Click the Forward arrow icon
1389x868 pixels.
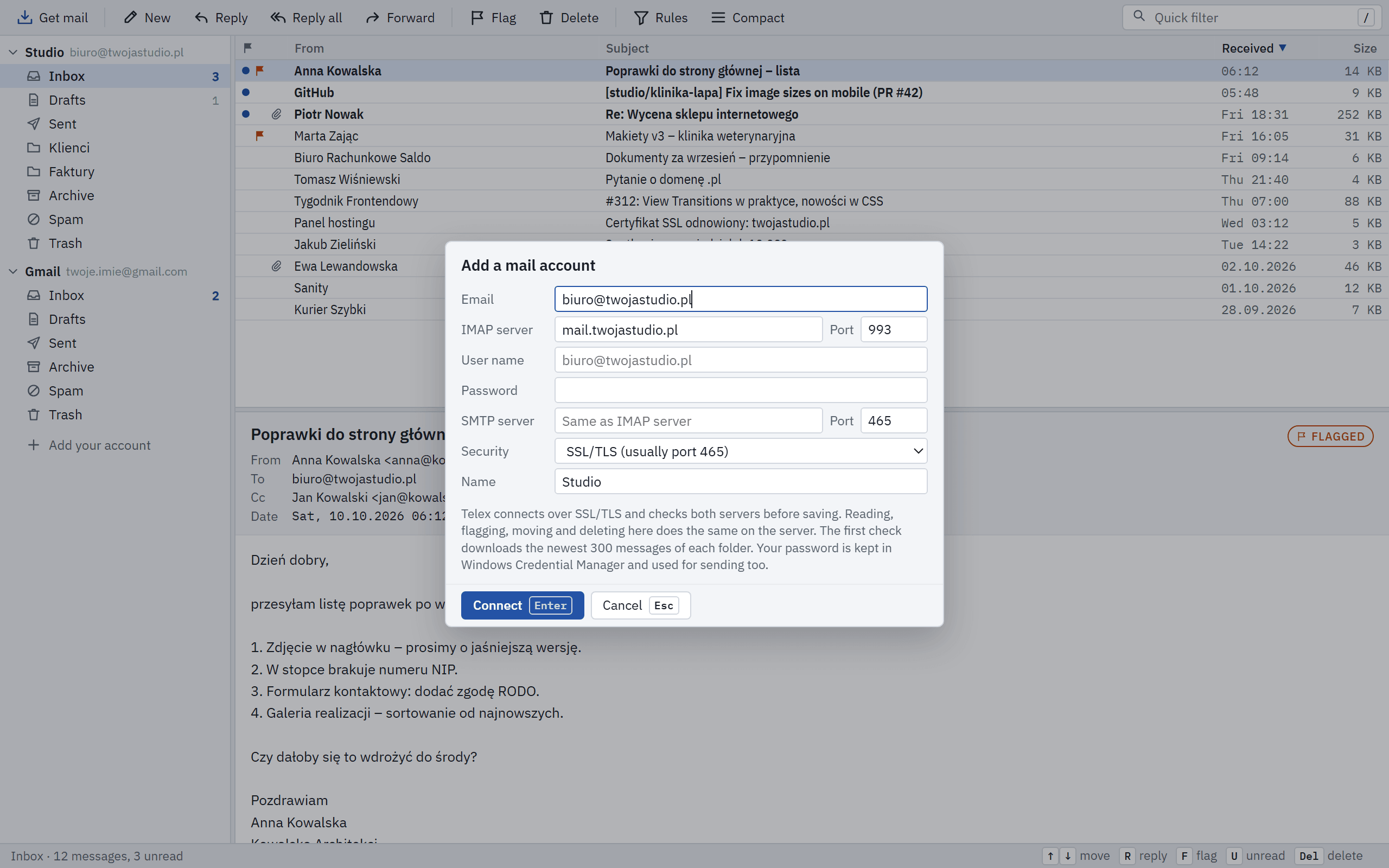coord(373,18)
